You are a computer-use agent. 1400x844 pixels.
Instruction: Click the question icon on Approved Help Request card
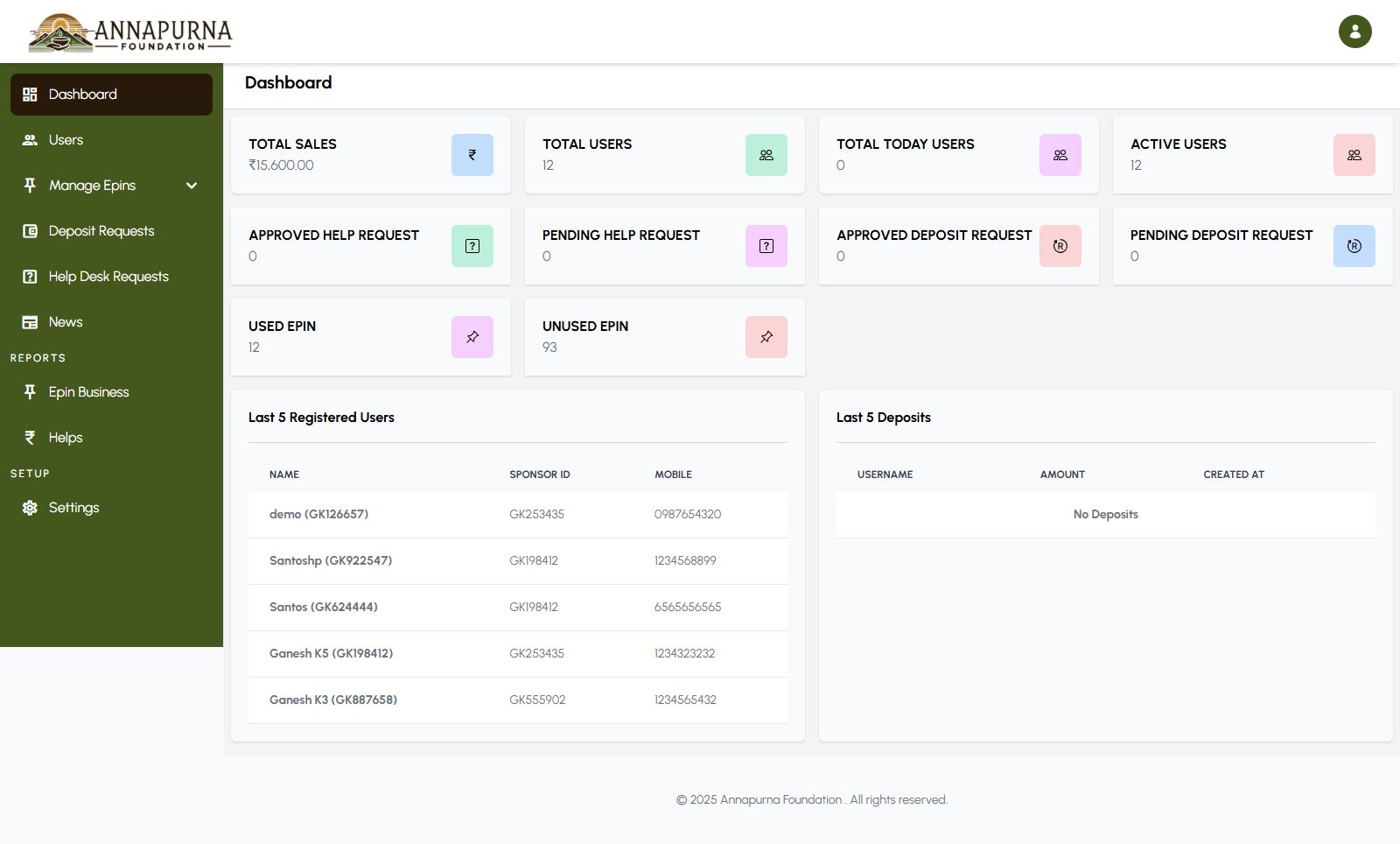pos(472,246)
